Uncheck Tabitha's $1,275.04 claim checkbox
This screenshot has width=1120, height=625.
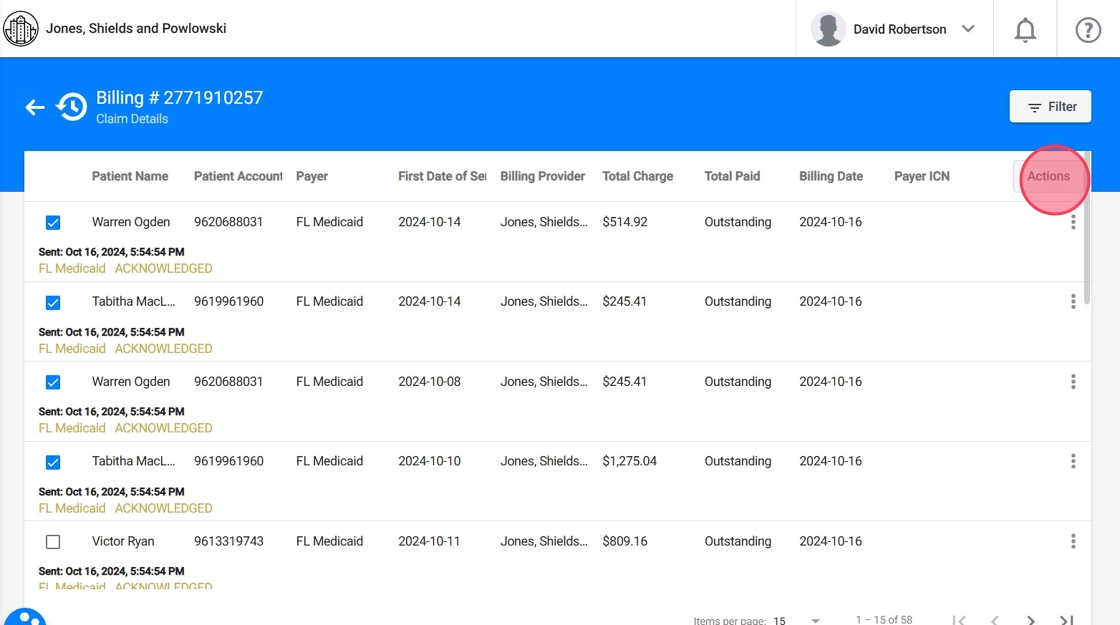[x=53, y=462]
